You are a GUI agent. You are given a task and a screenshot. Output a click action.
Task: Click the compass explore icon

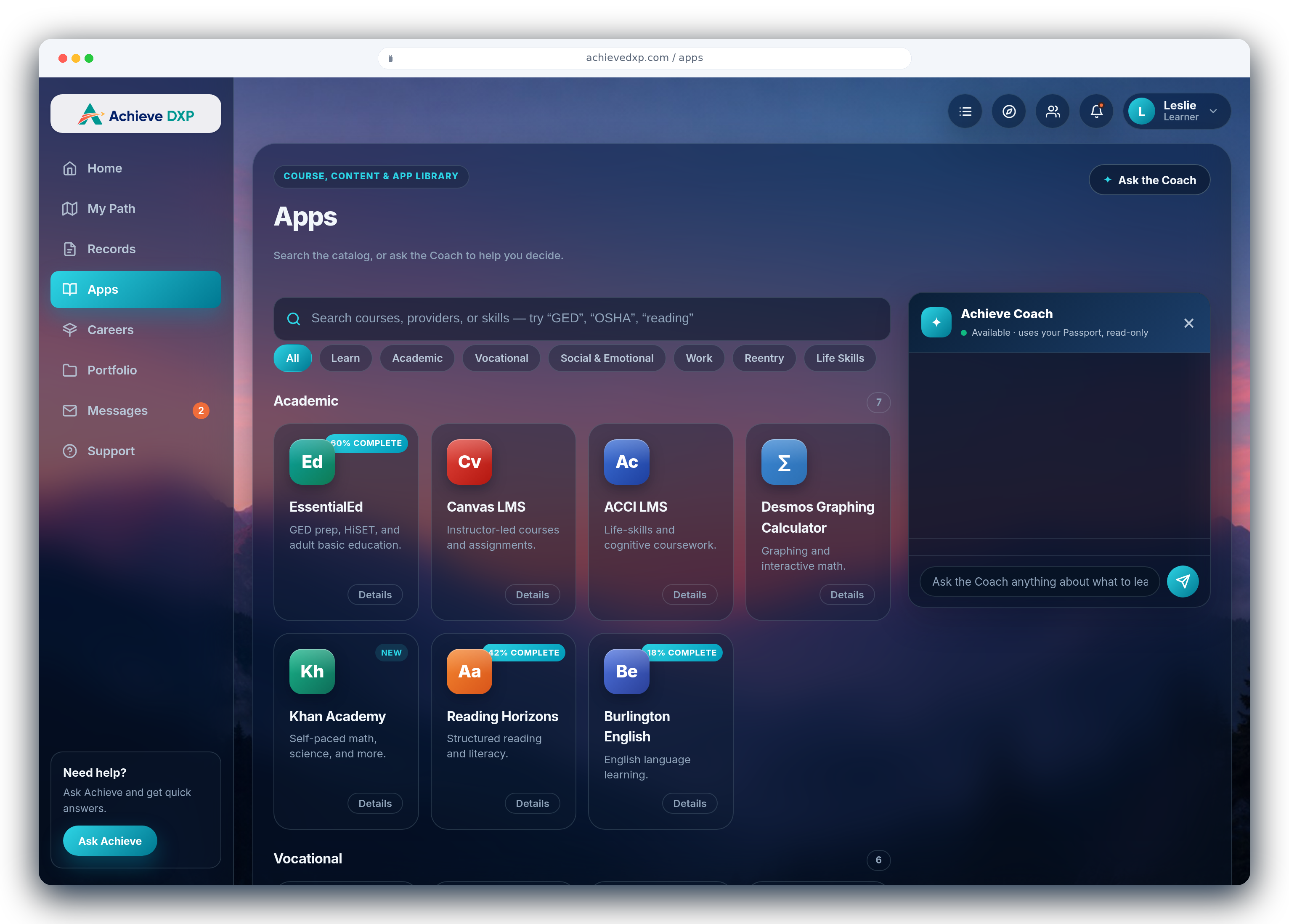pos(1008,112)
